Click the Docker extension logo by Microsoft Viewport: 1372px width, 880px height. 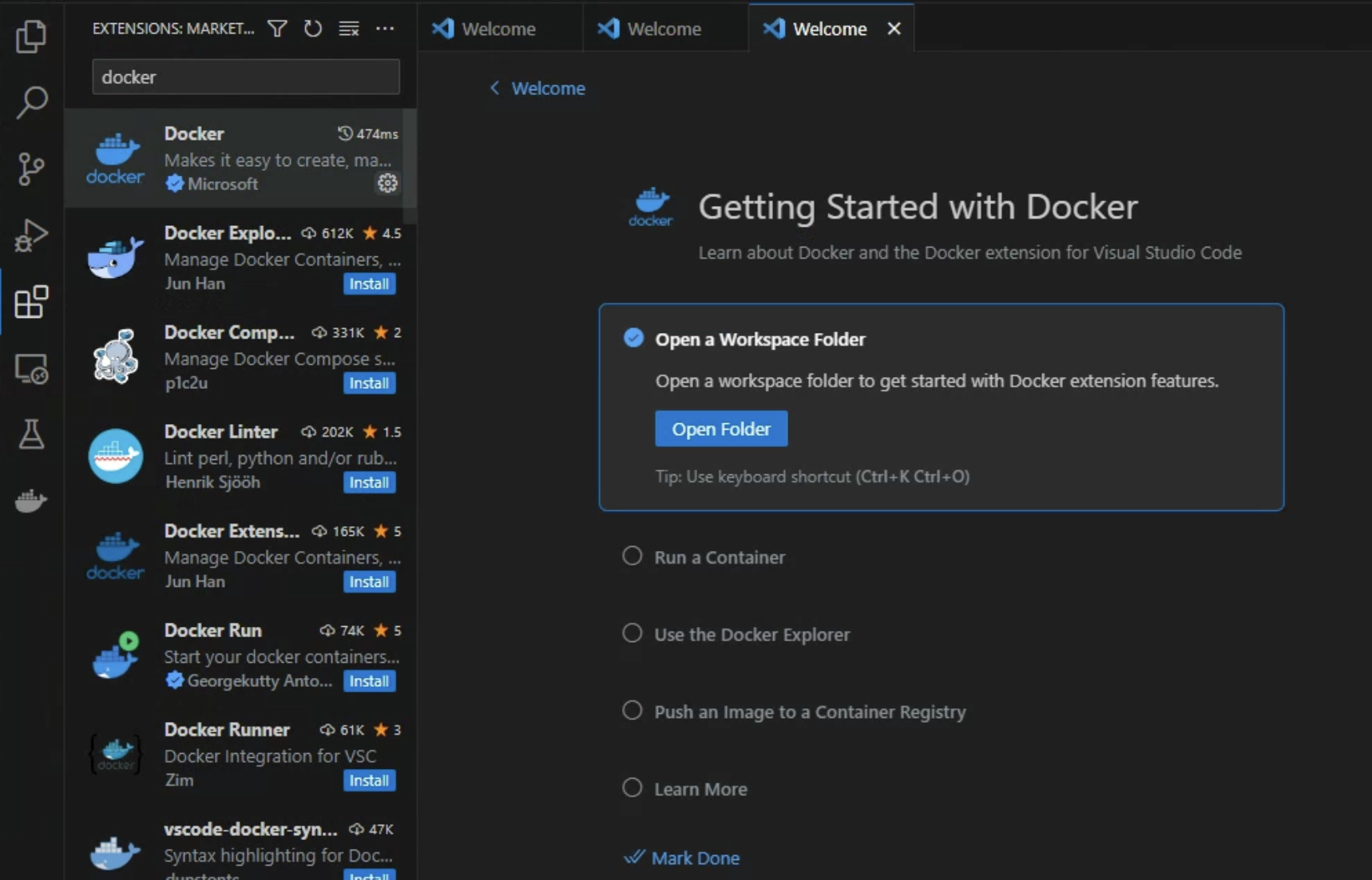[115, 158]
